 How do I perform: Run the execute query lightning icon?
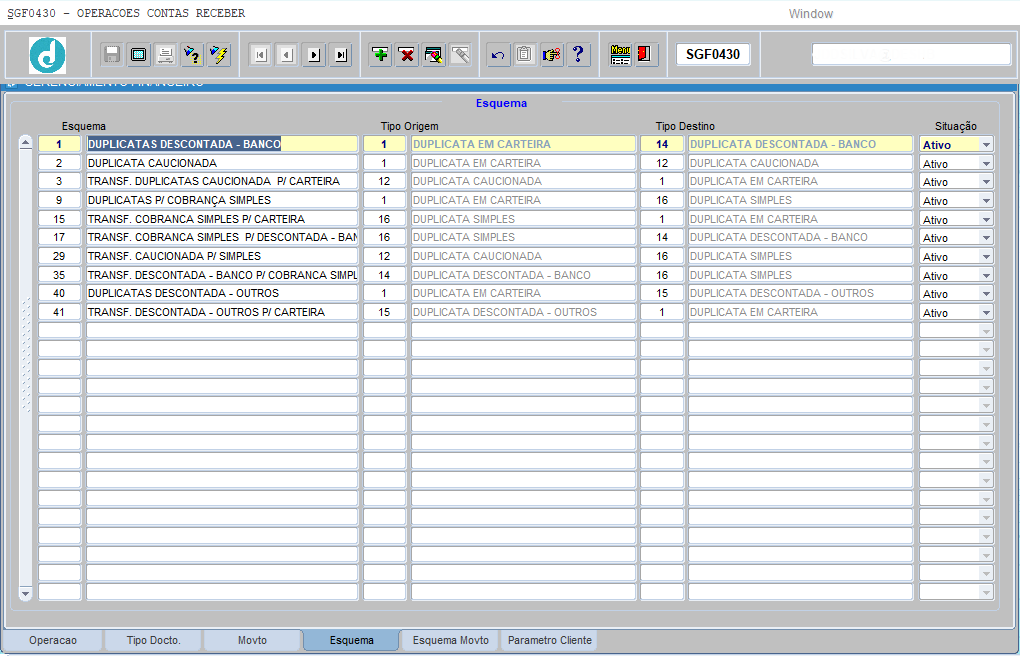pyautogui.click(x=219, y=55)
